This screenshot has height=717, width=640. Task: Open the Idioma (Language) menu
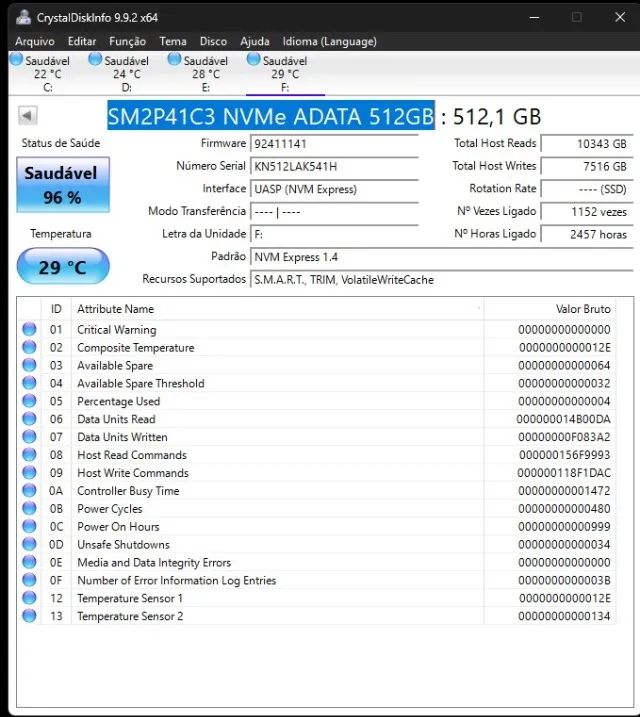point(330,42)
